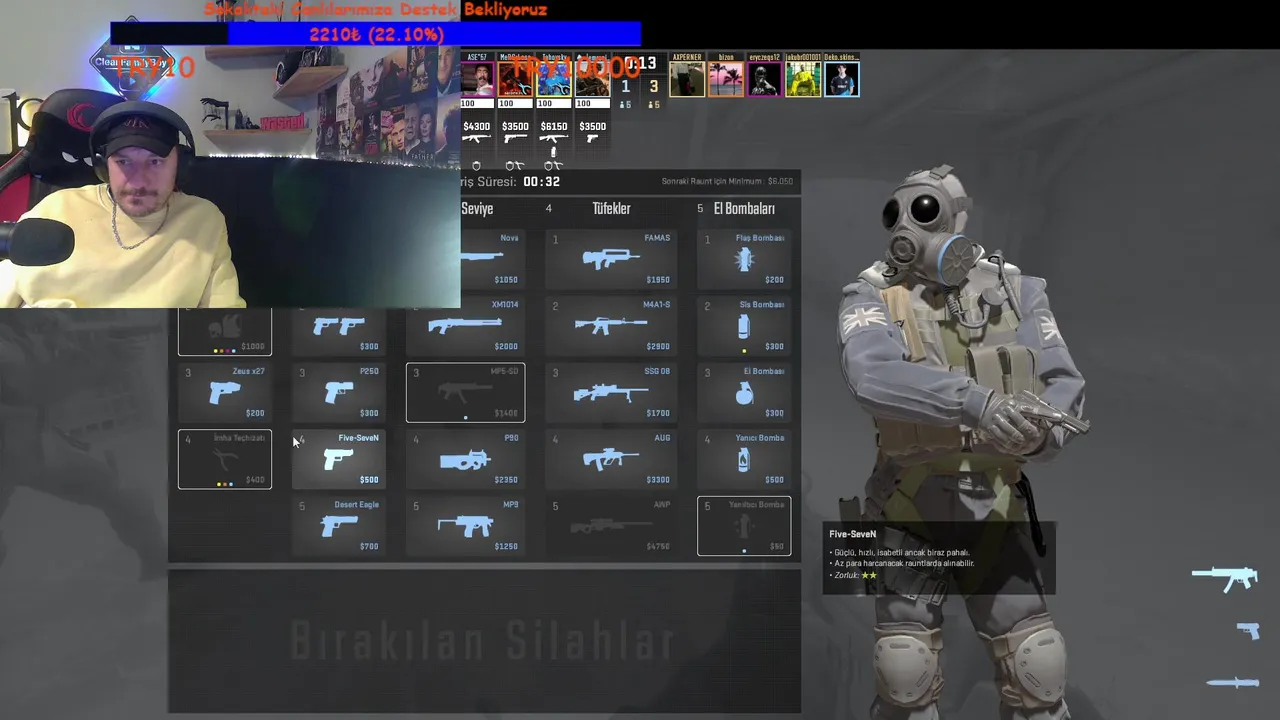
Task: Select the greyed-out AWP slot
Action: pos(610,526)
